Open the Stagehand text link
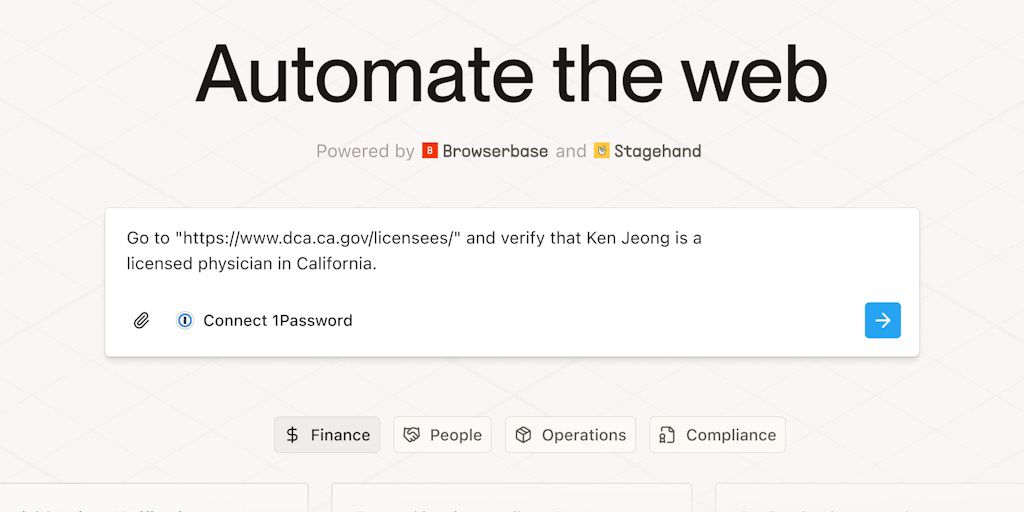Image resolution: width=1024 pixels, height=512 pixels. coord(657,151)
